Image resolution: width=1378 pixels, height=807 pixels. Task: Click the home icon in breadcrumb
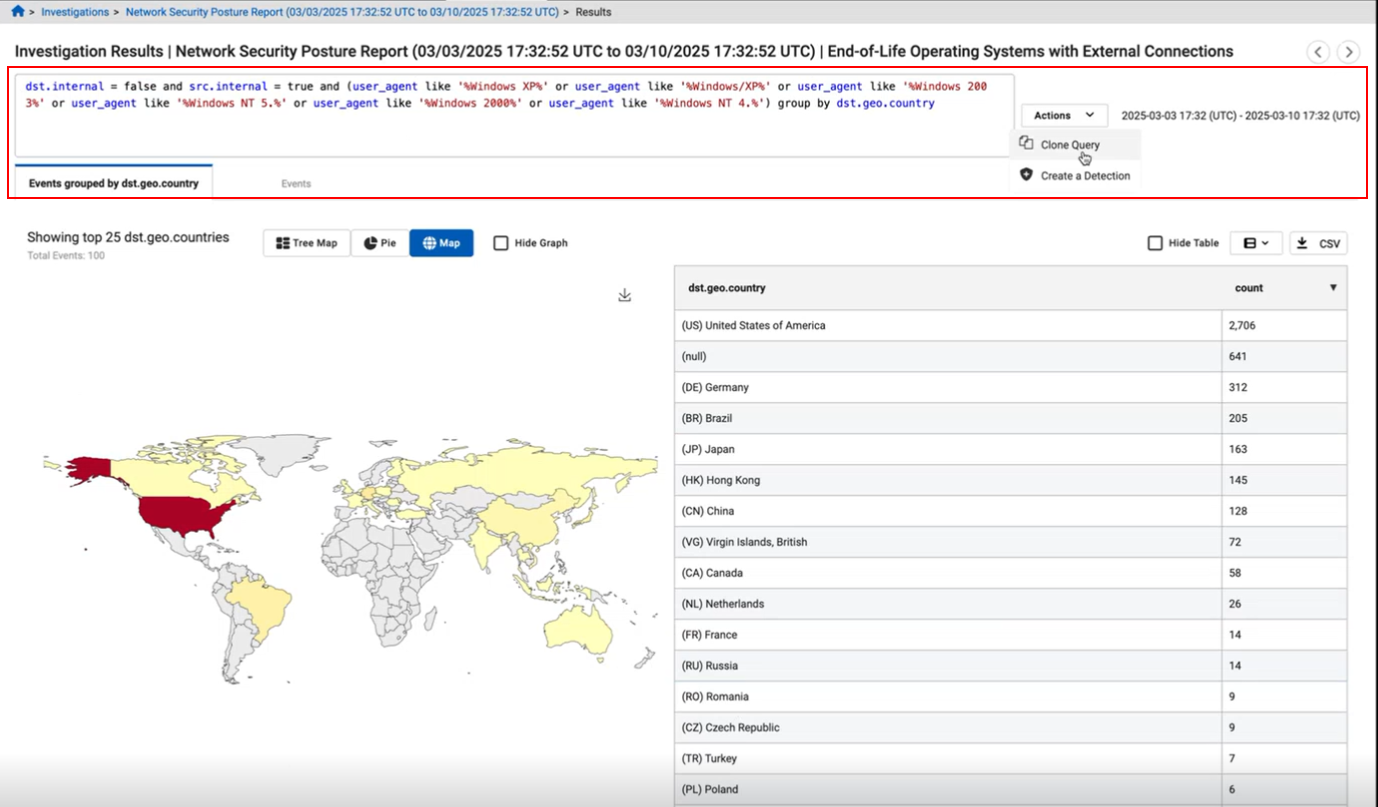pyautogui.click(x=17, y=12)
